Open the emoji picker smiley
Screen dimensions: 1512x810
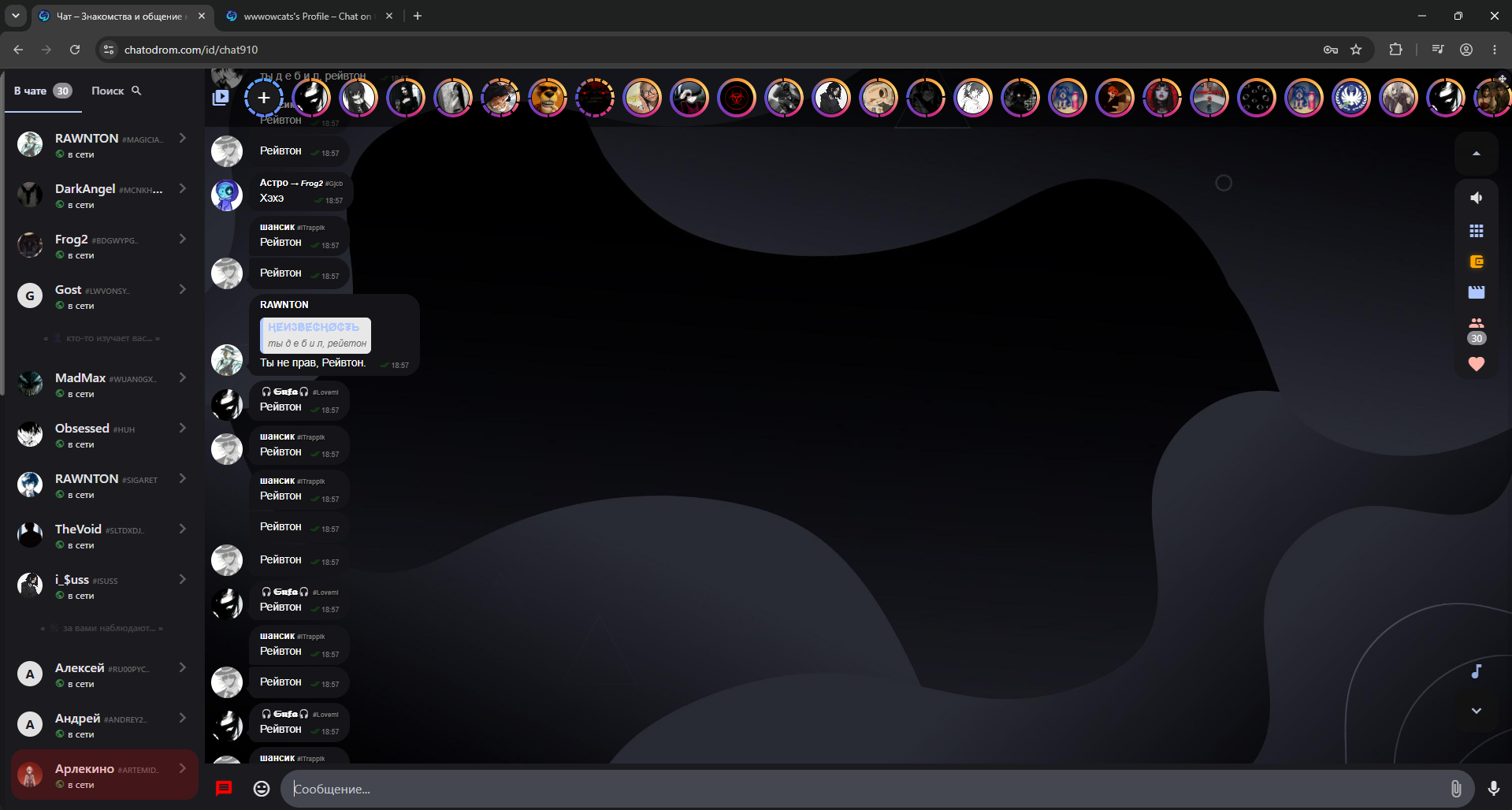click(x=262, y=789)
